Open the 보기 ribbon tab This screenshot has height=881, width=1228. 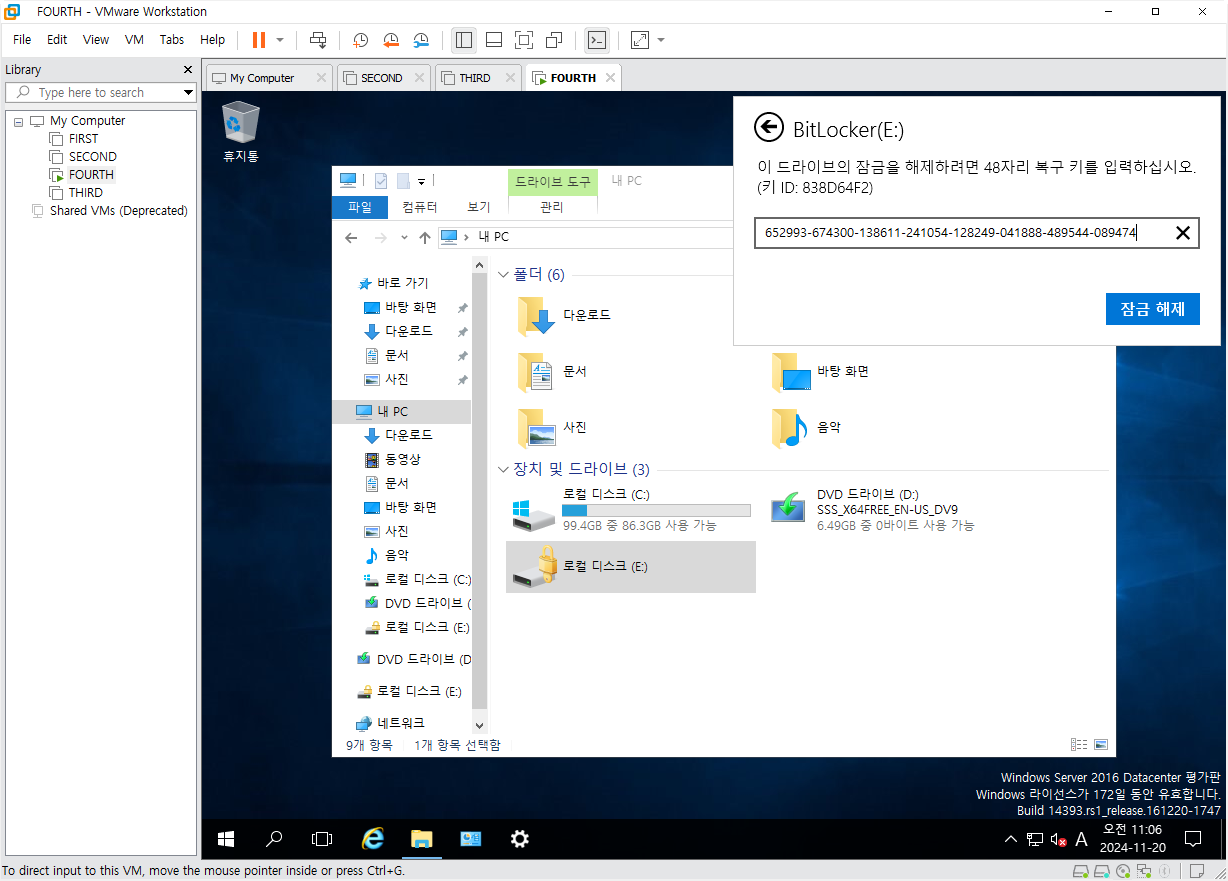(479, 207)
